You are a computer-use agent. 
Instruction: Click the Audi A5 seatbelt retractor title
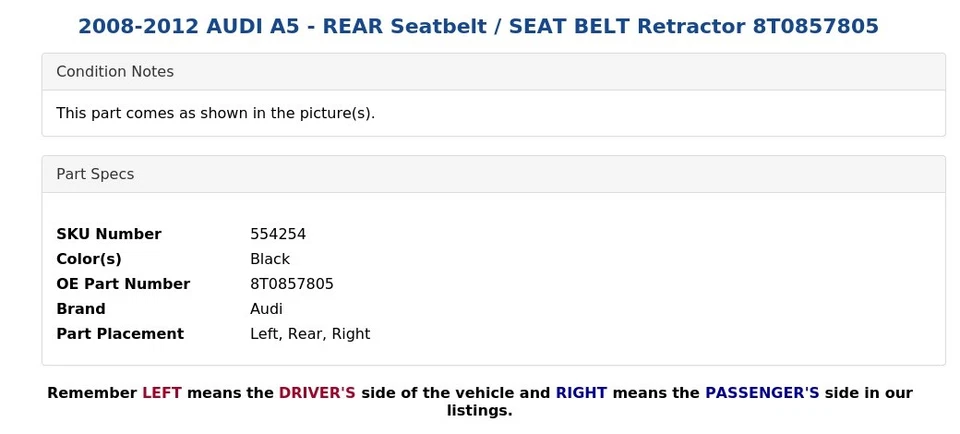click(478, 27)
